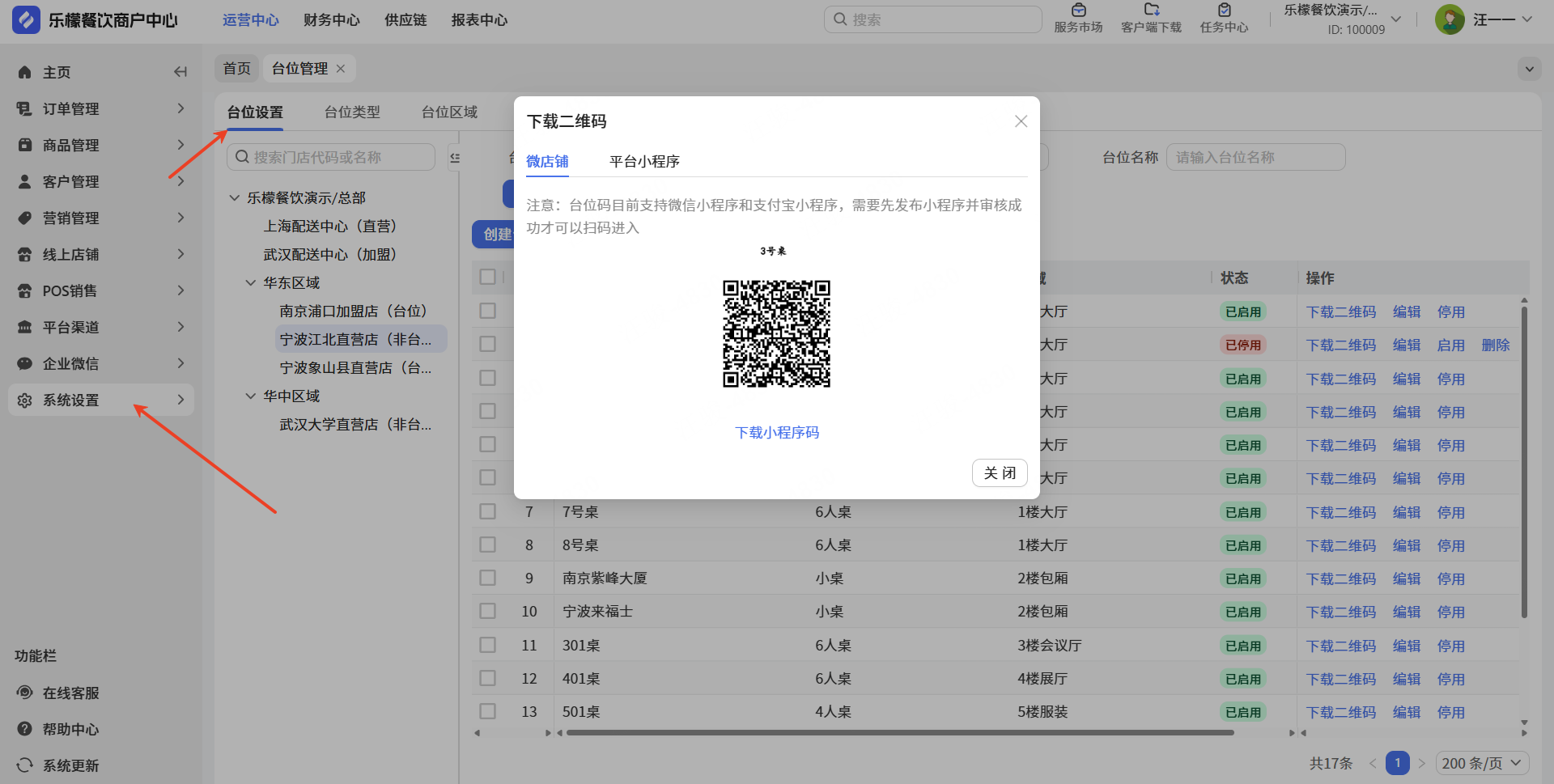Close the 台位管理 tab with its X
The width and height of the screenshot is (1554, 784).
pos(341,69)
